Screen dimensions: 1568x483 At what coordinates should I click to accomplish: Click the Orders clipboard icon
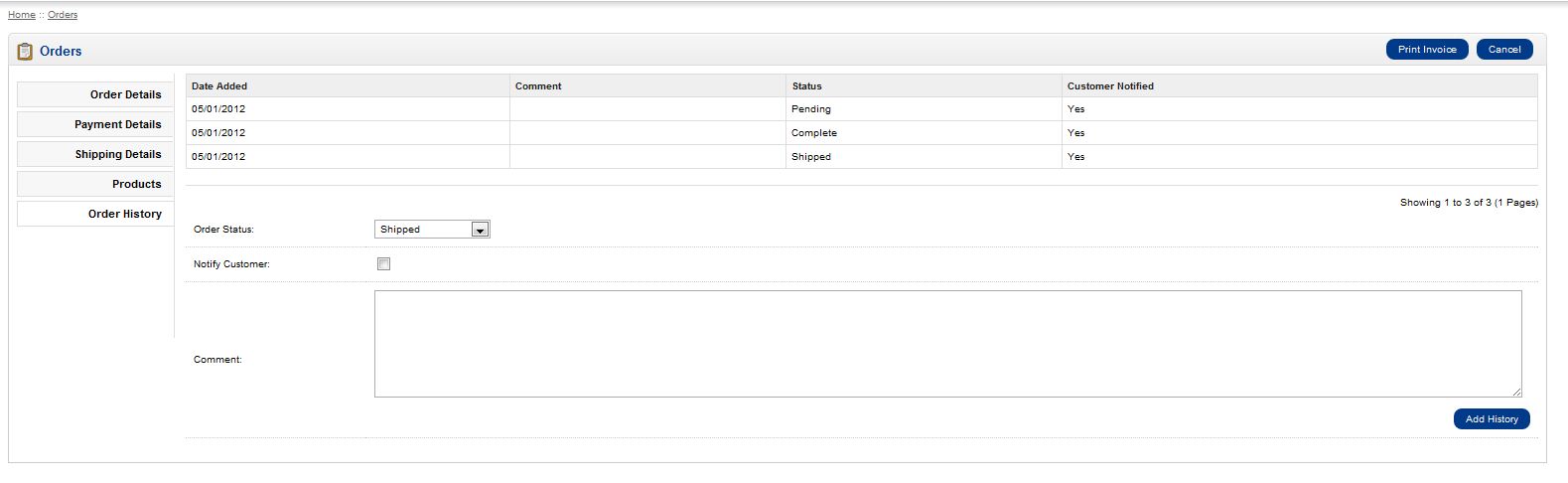tap(25, 51)
